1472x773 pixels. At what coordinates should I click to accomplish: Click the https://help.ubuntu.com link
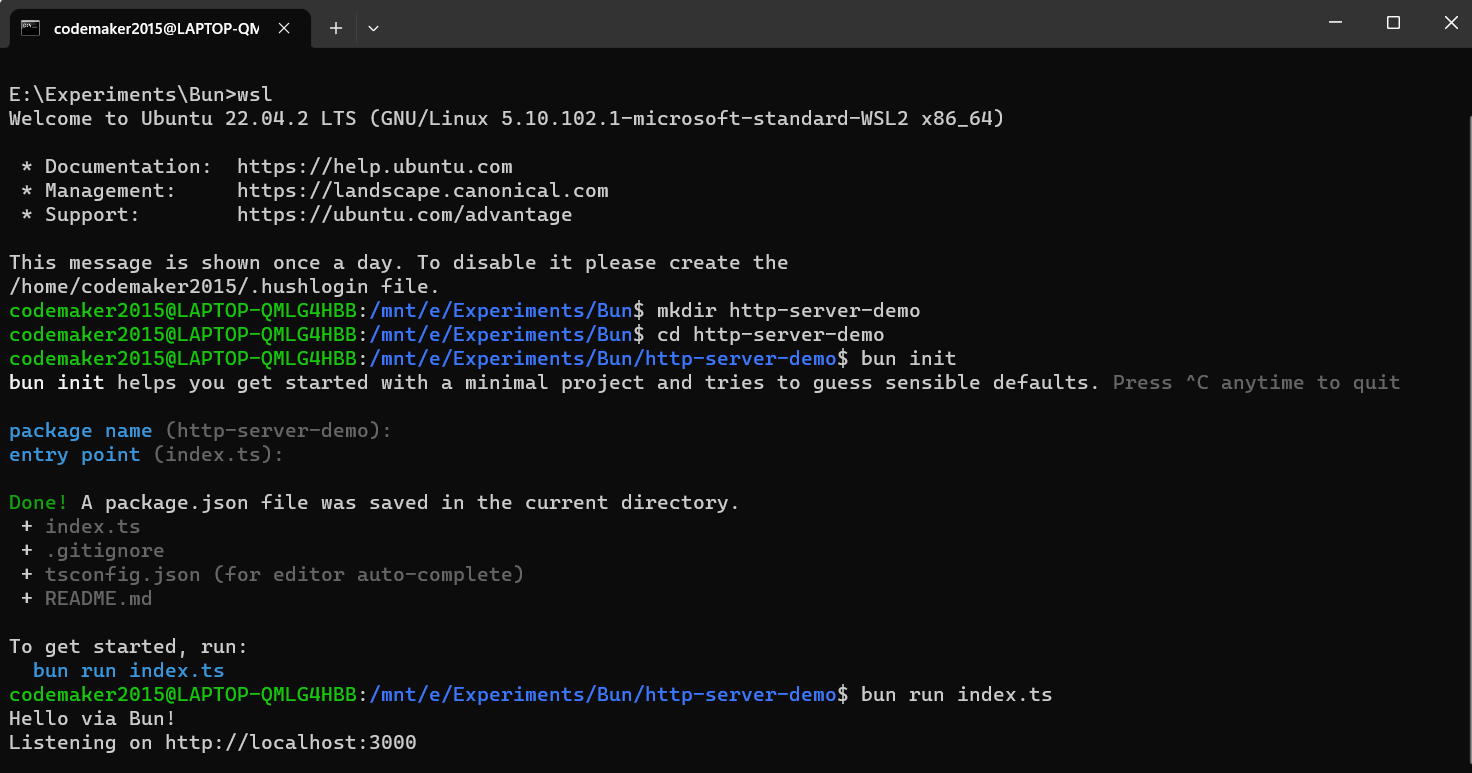pyautogui.click(x=375, y=167)
